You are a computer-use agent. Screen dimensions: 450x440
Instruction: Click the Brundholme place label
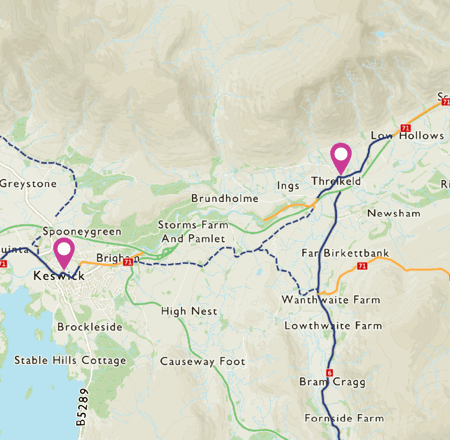pos(225,198)
